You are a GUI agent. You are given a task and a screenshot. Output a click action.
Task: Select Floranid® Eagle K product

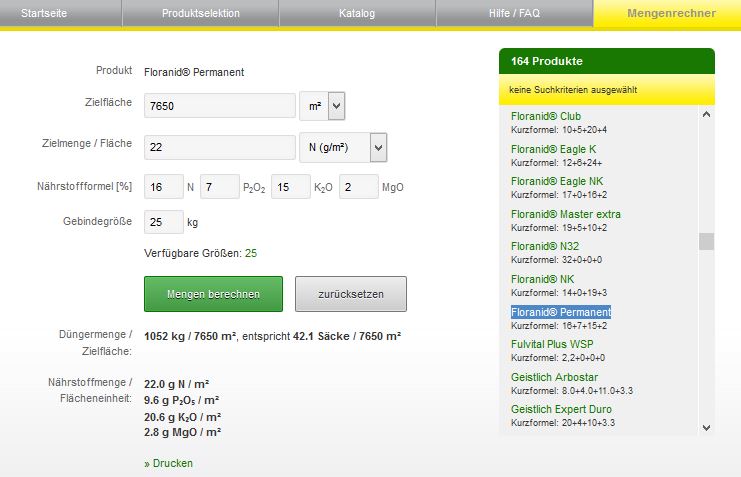[x=553, y=149]
